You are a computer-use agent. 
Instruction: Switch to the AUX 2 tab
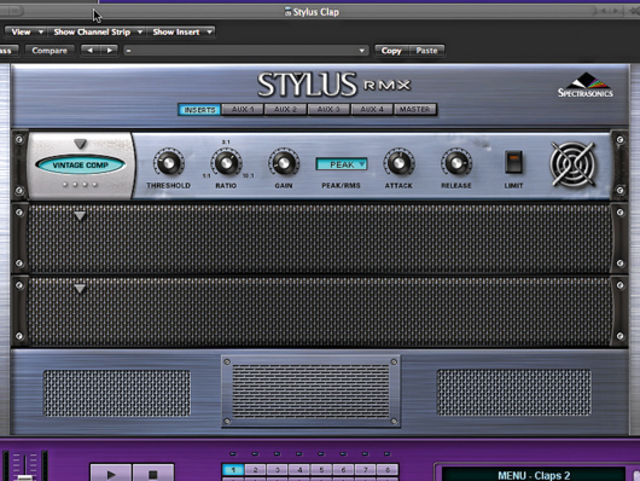coord(285,109)
